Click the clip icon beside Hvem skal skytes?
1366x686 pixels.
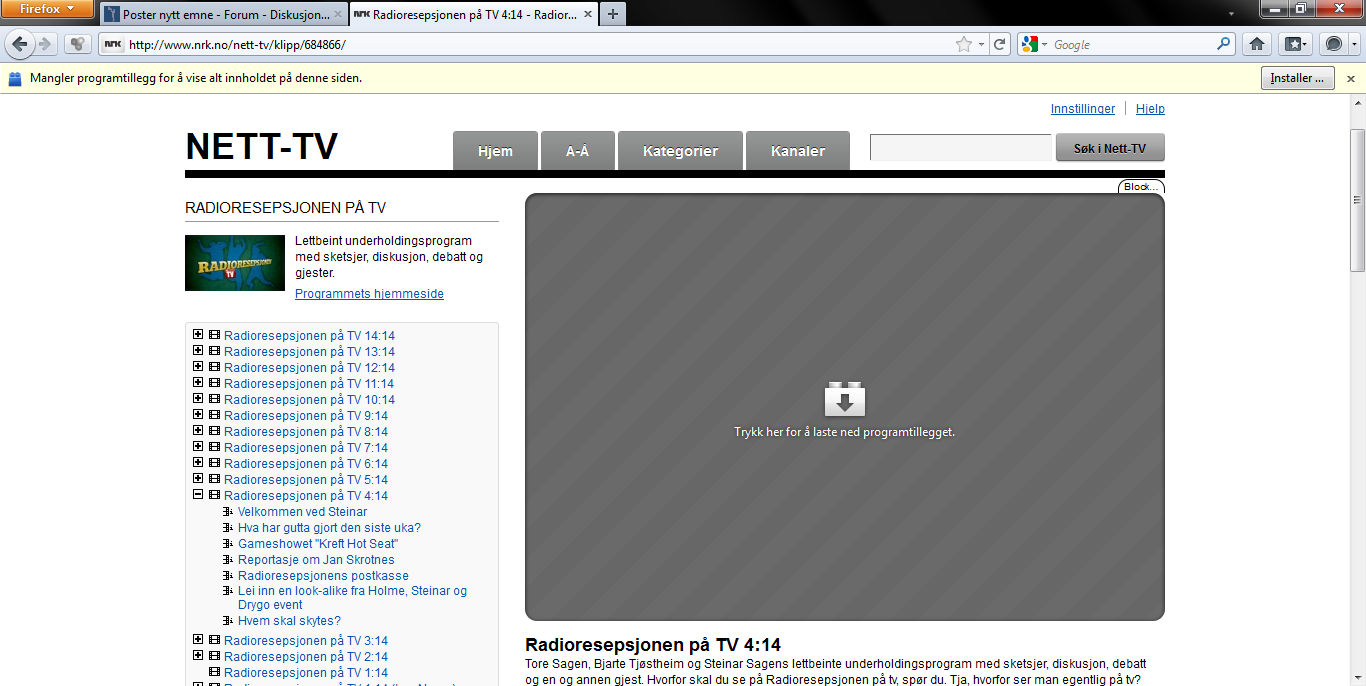228,621
